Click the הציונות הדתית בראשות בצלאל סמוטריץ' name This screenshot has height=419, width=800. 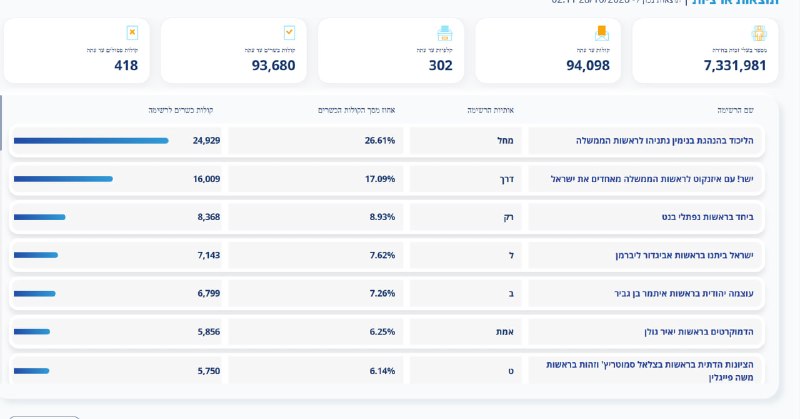[649, 371]
